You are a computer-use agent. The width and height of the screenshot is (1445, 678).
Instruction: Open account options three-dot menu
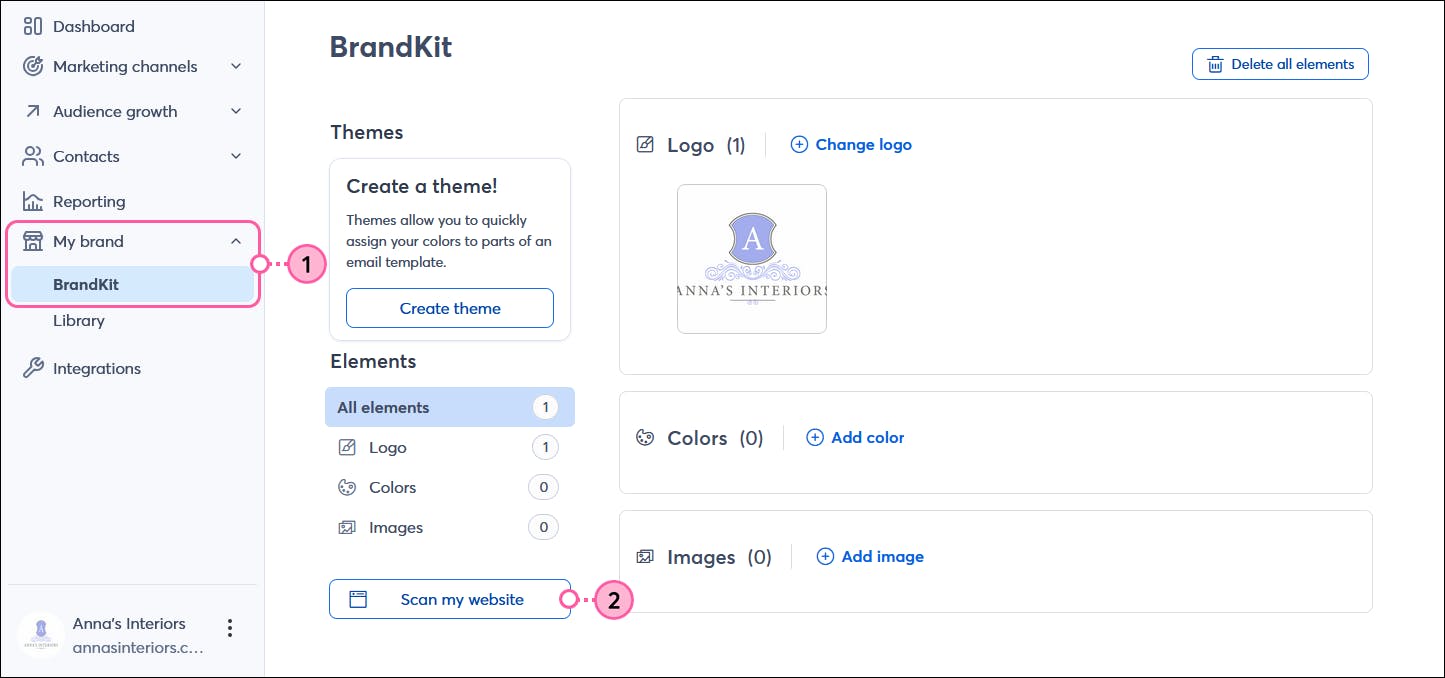(230, 628)
